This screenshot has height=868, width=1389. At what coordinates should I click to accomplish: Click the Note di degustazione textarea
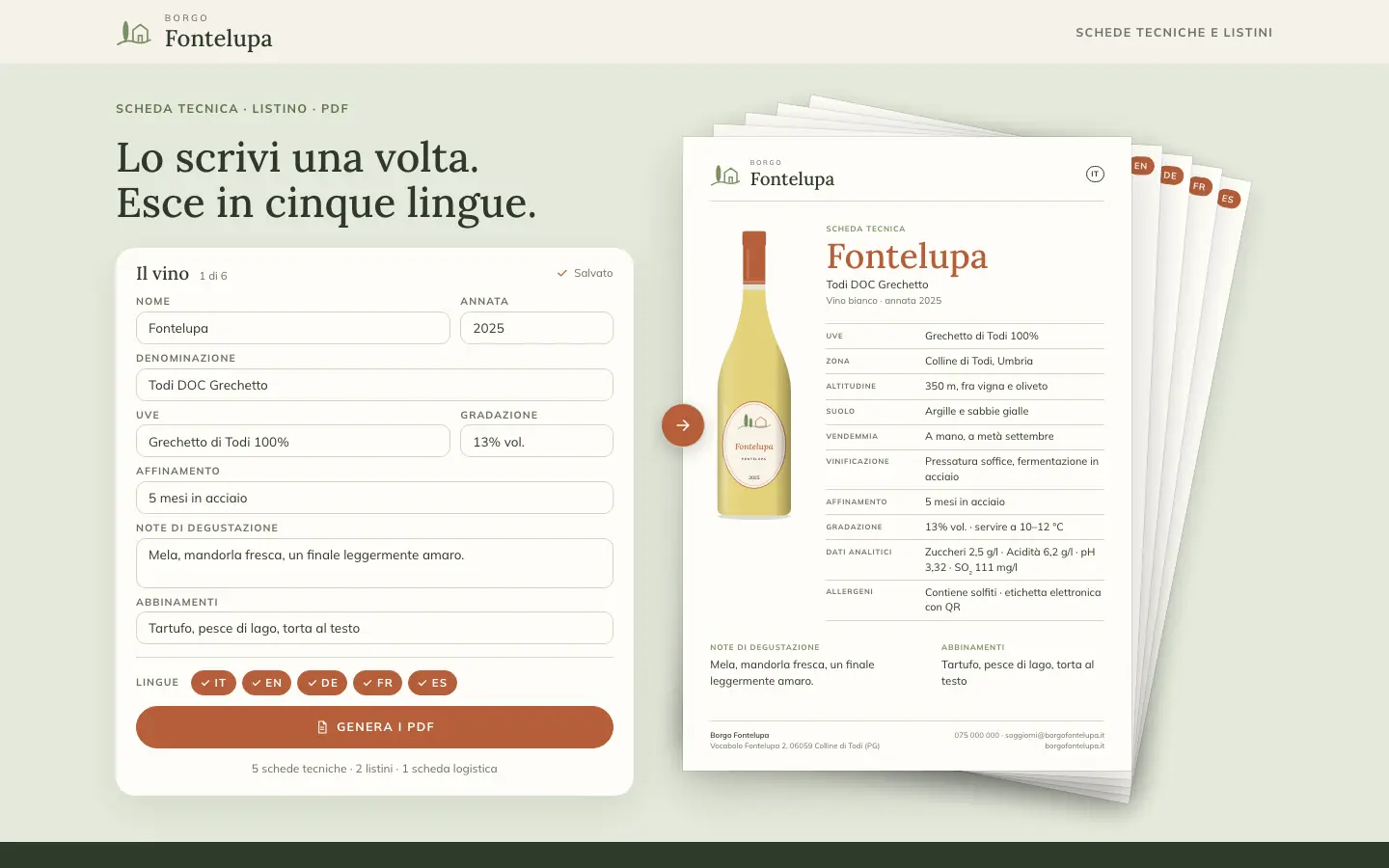pyautogui.click(x=374, y=563)
